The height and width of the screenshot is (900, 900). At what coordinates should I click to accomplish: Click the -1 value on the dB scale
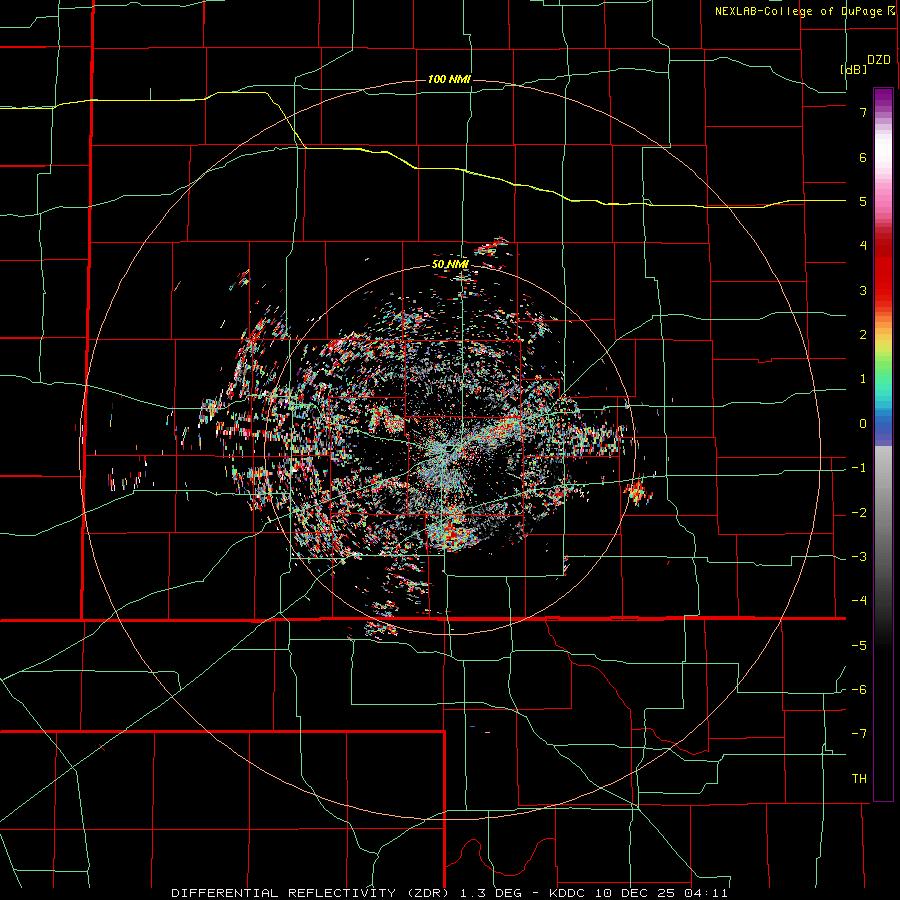[x=859, y=468]
